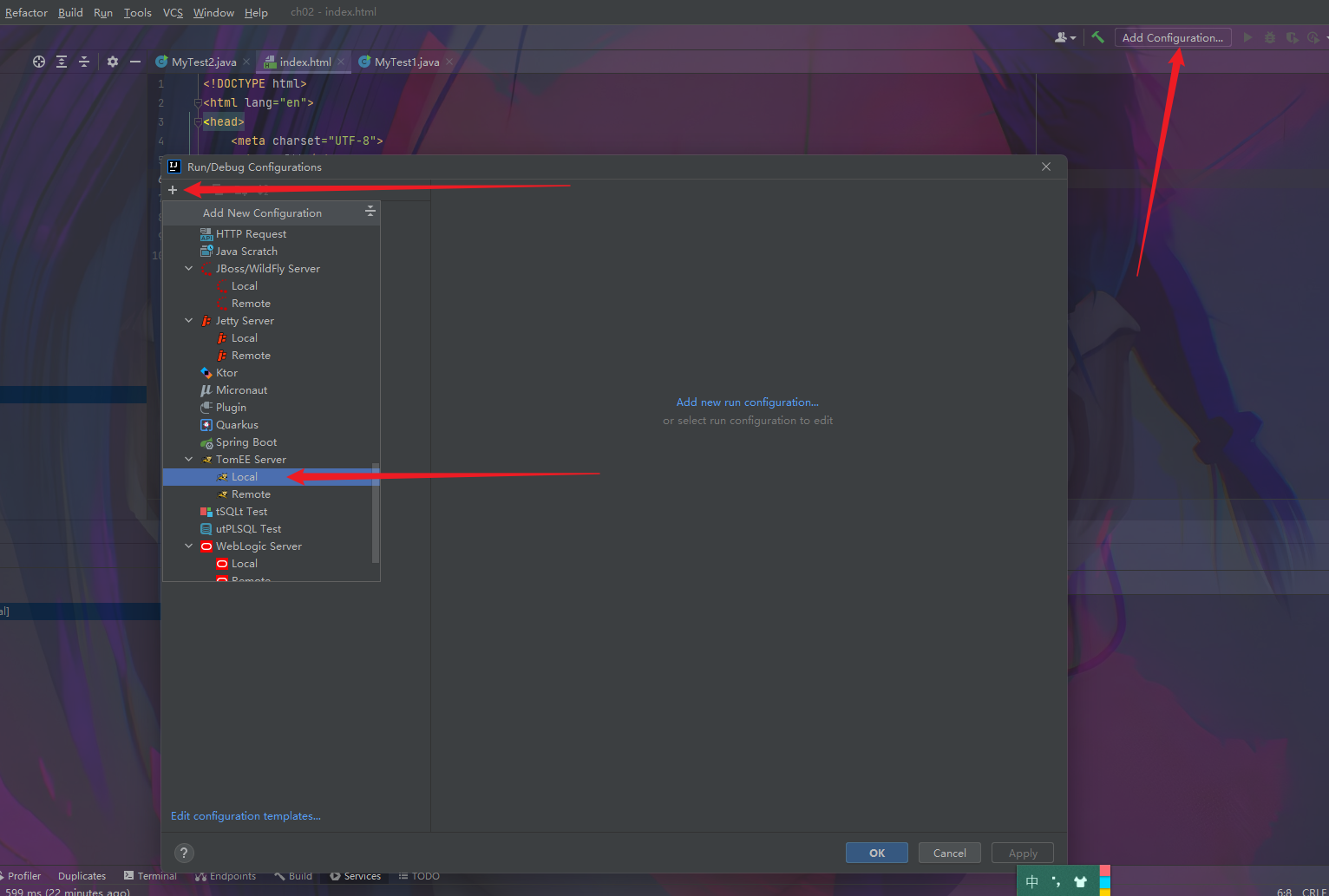Toggle the collapse groups icon in popup header
This screenshot has width=1329, height=896.
(x=370, y=212)
